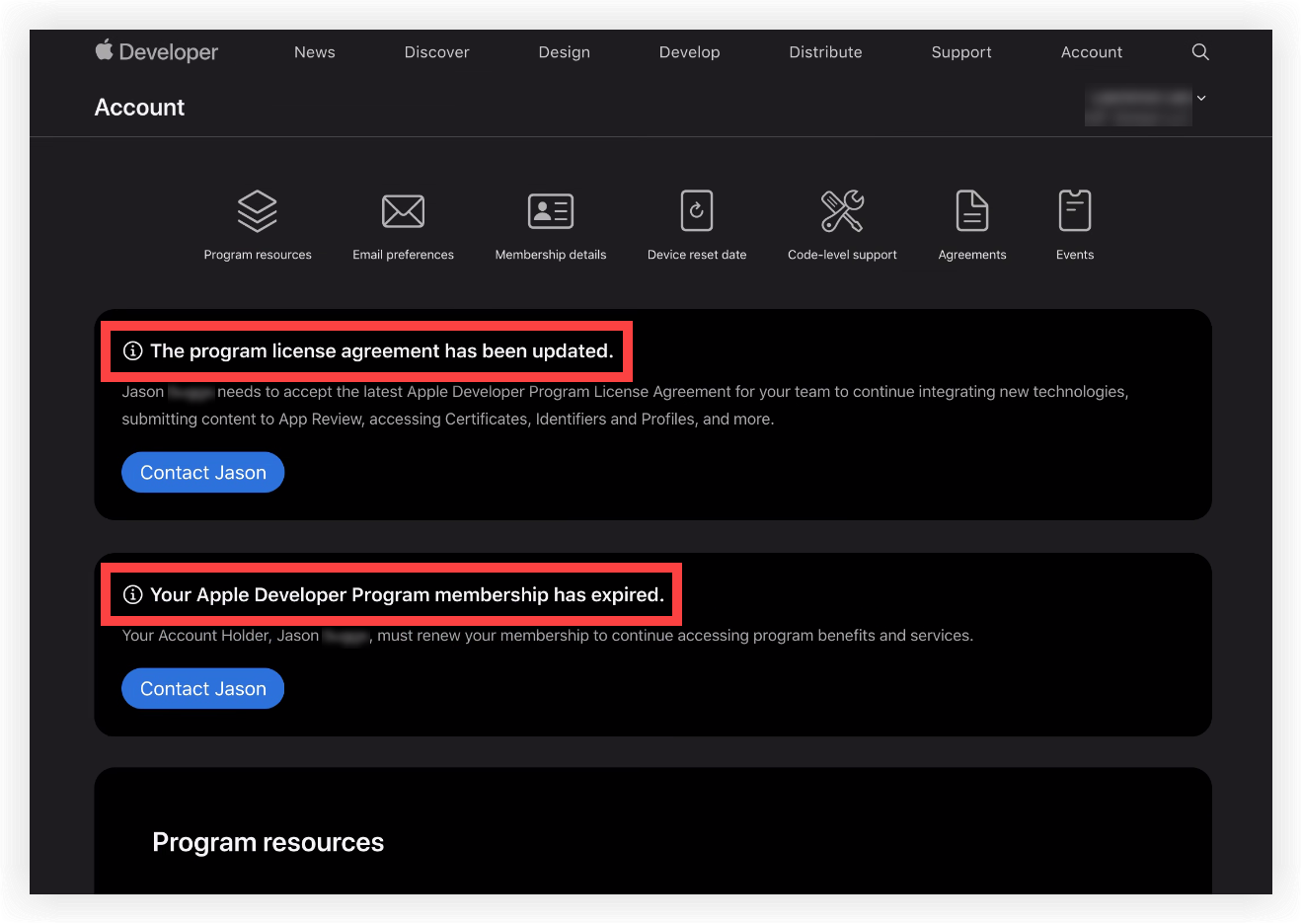Expand the team account dropdown chevron
Screen dimensions: 1302x924
[x=1201, y=98]
